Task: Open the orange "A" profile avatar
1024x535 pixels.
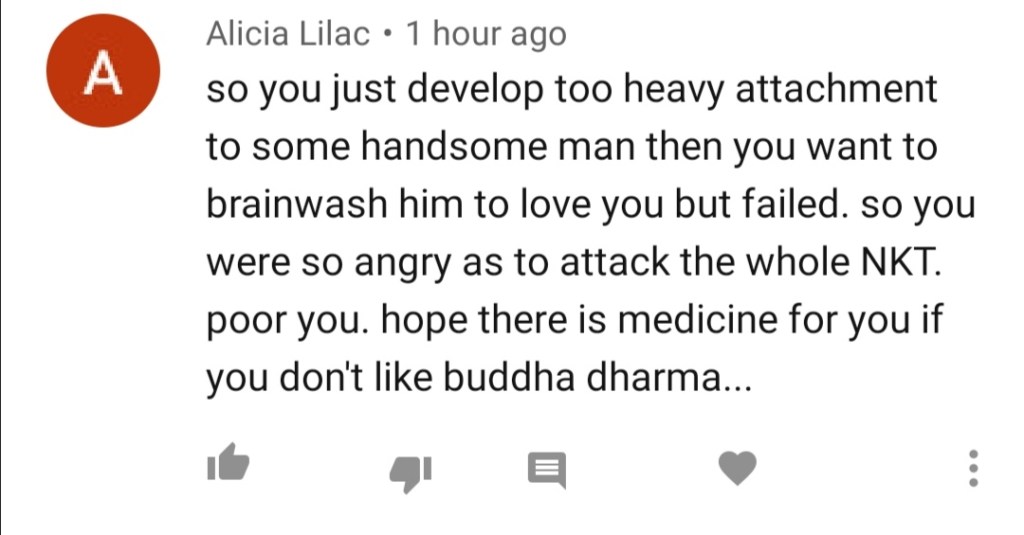Action: coord(103,71)
